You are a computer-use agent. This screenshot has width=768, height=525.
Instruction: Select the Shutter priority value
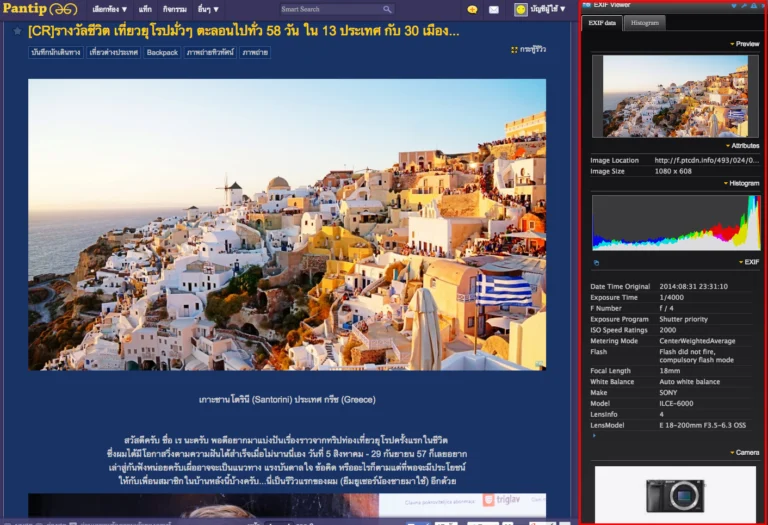(683, 319)
